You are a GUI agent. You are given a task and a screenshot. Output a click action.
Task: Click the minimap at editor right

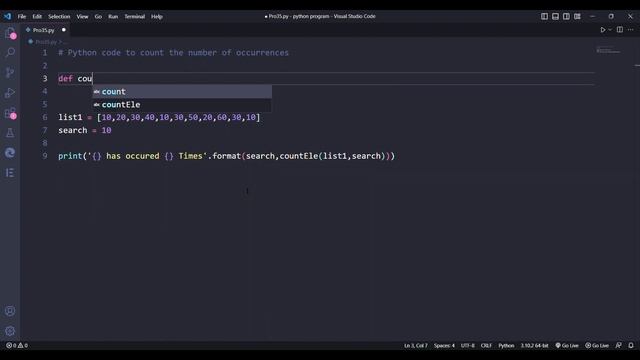pos(608,51)
